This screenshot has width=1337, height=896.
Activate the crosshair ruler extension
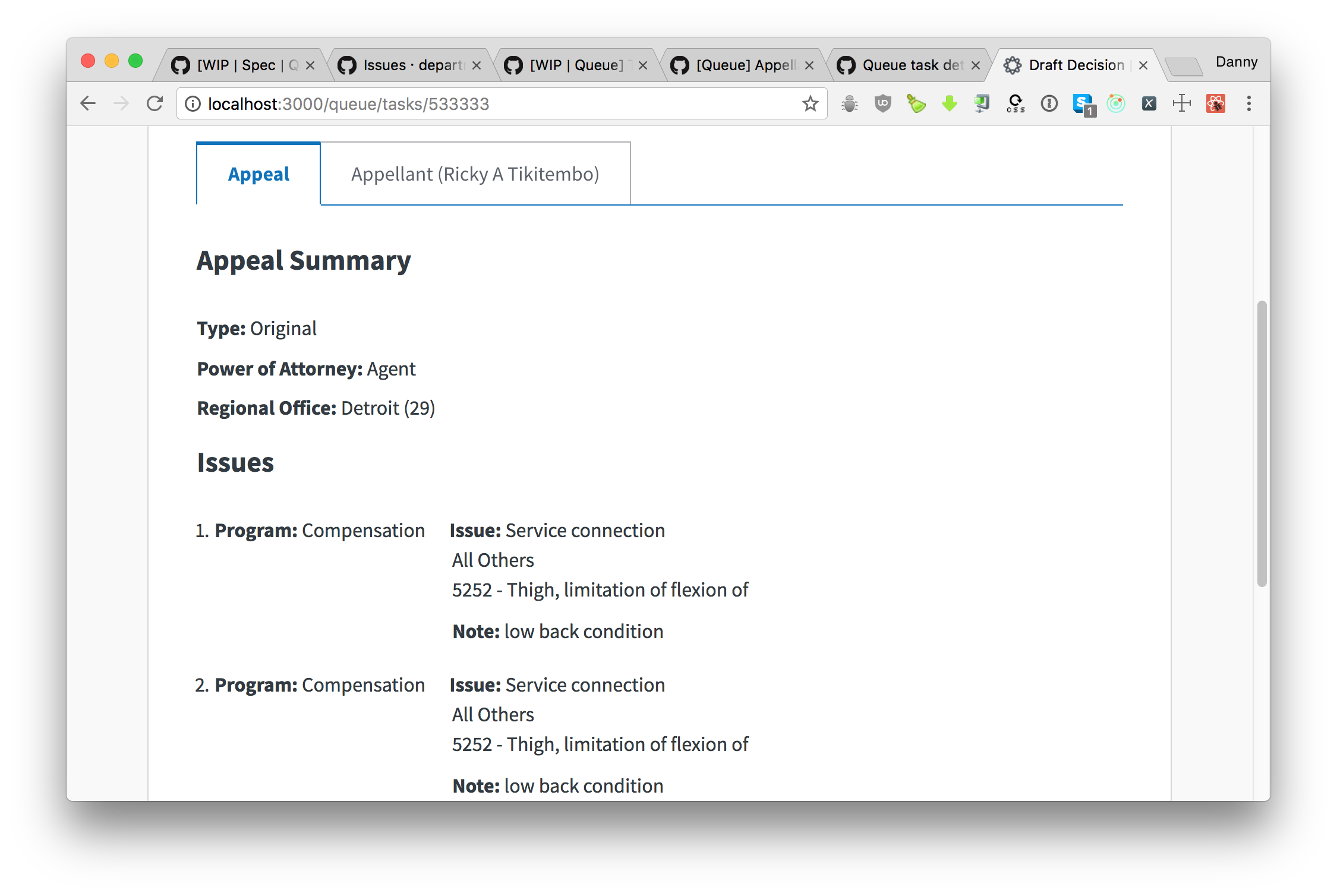pos(1182,103)
